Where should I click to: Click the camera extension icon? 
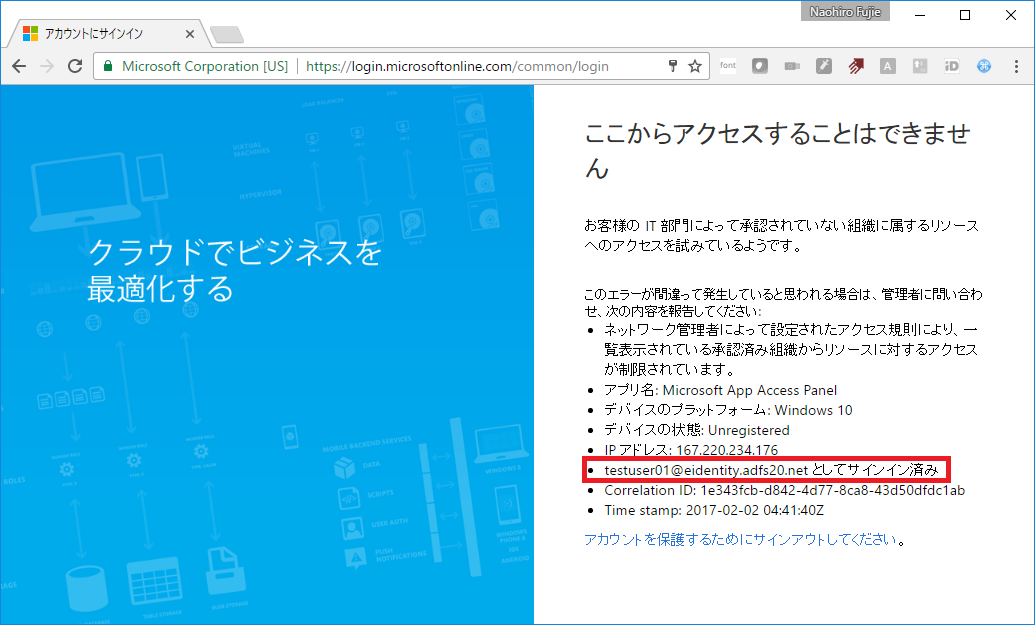[x=792, y=66]
